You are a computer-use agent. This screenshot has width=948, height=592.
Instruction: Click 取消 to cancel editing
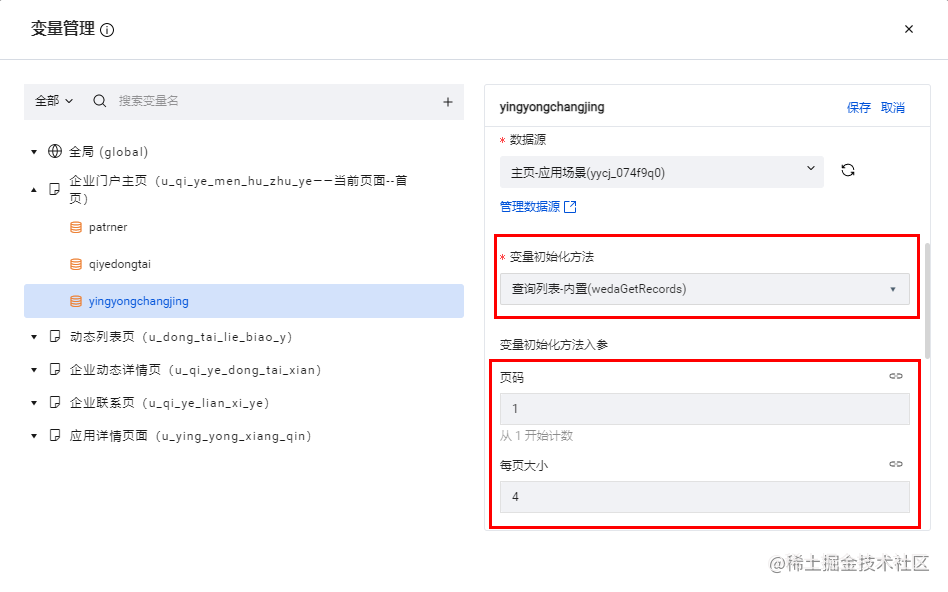[892, 108]
